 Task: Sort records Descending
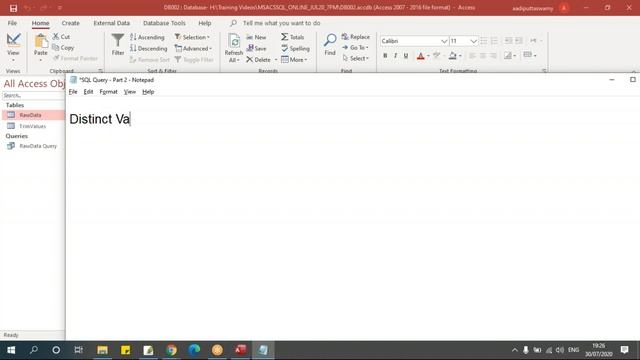149,48
